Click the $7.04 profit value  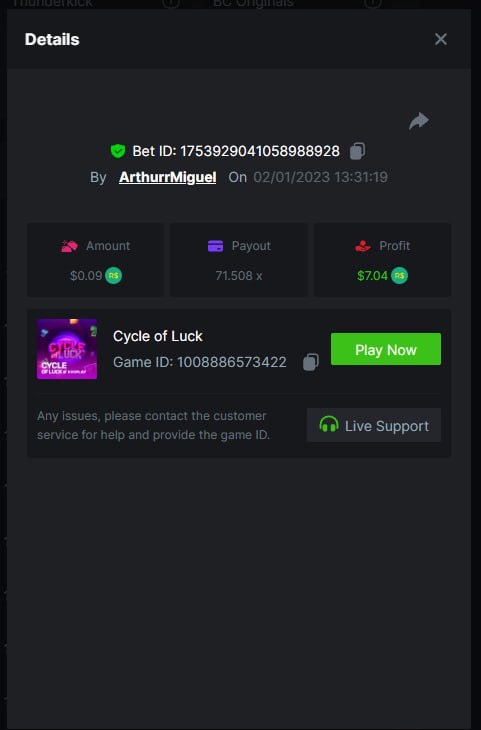[x=373, y=276]
